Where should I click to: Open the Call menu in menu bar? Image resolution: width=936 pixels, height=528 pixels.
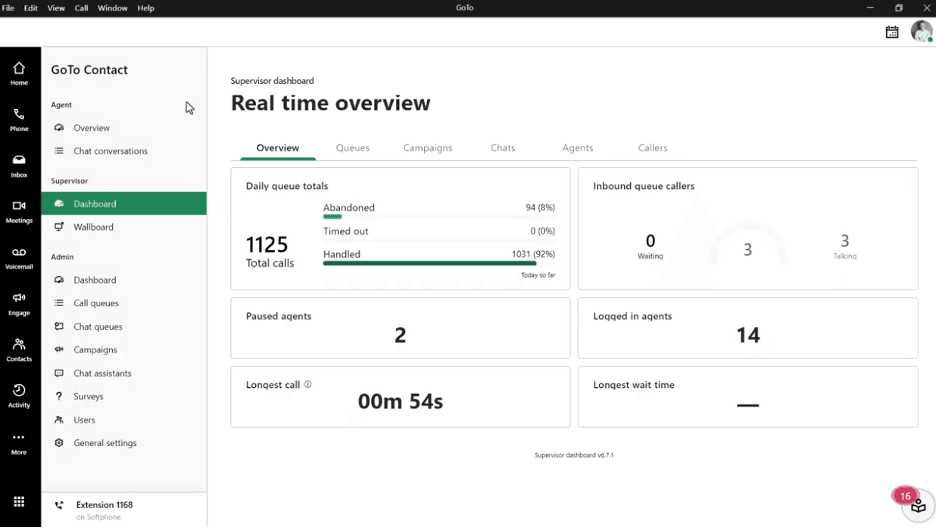[x=81, y=8]
